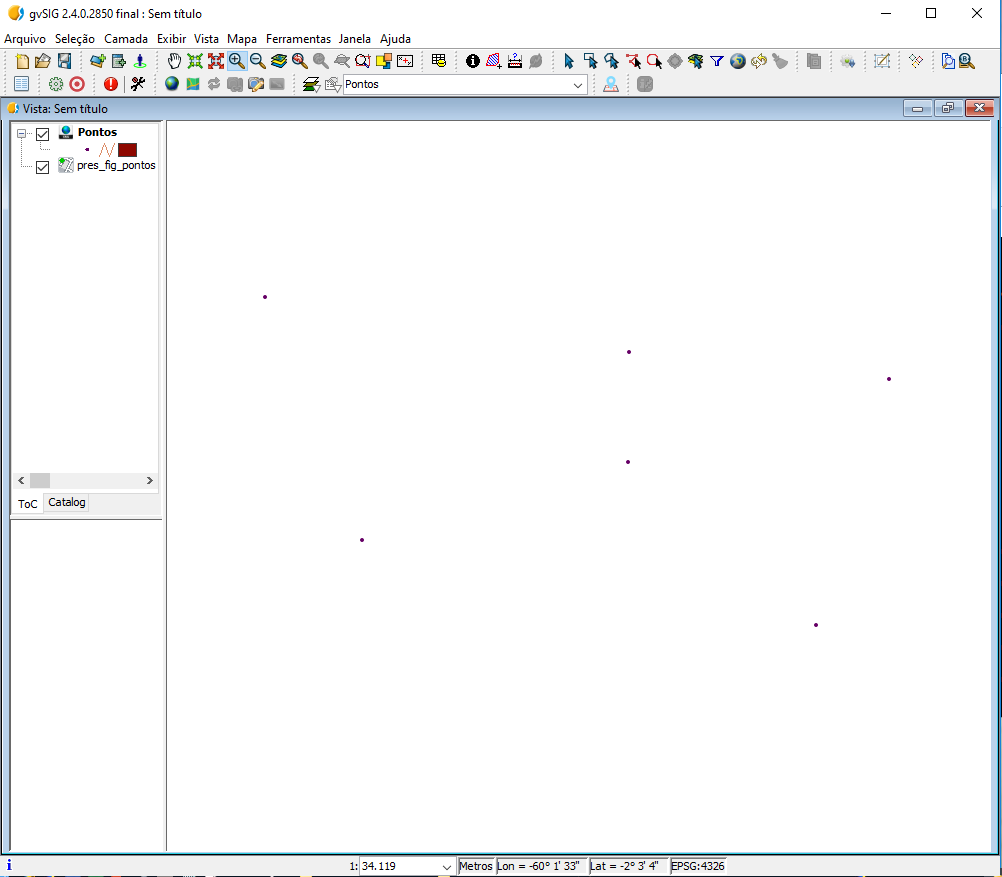Expand the map scale dropdown
The height and width of the screenshot is (877, 1002).
point(446,866)
